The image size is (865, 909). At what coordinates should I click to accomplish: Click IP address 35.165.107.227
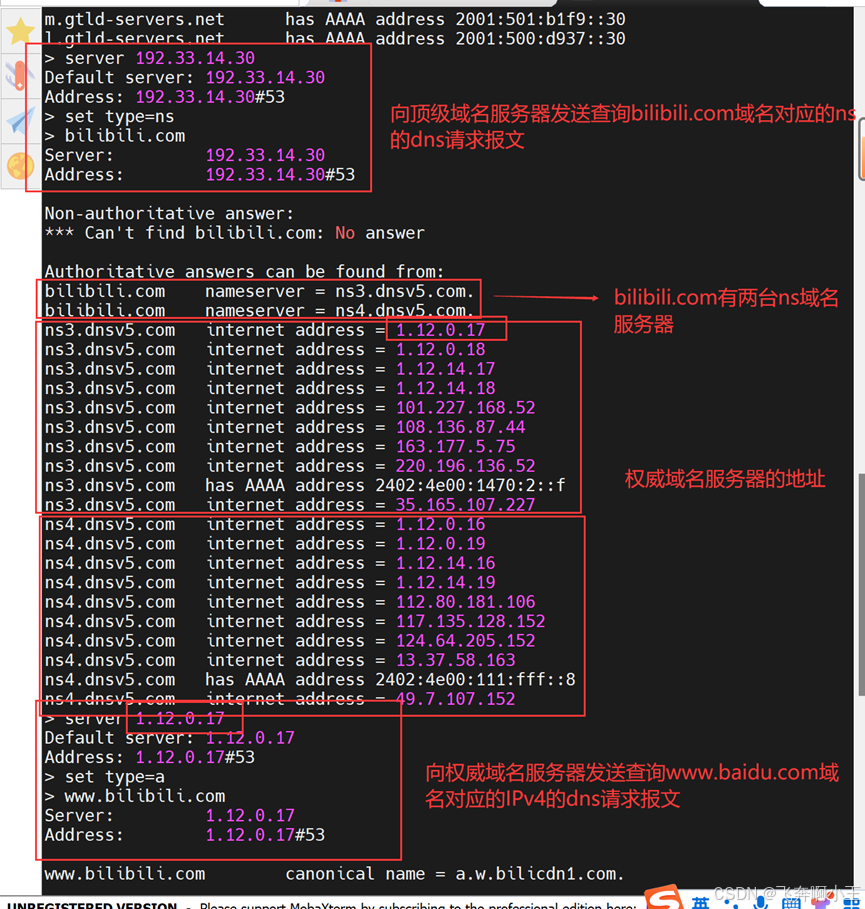[466, 505]
